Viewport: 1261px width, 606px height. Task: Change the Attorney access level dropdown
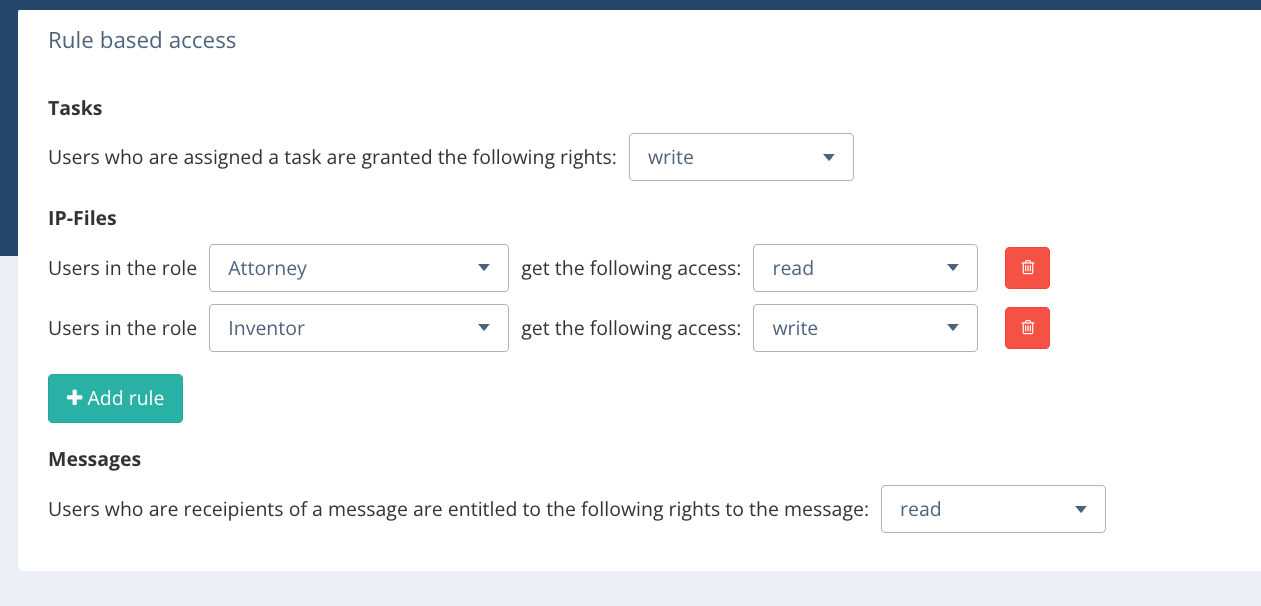tap(864, 268)
